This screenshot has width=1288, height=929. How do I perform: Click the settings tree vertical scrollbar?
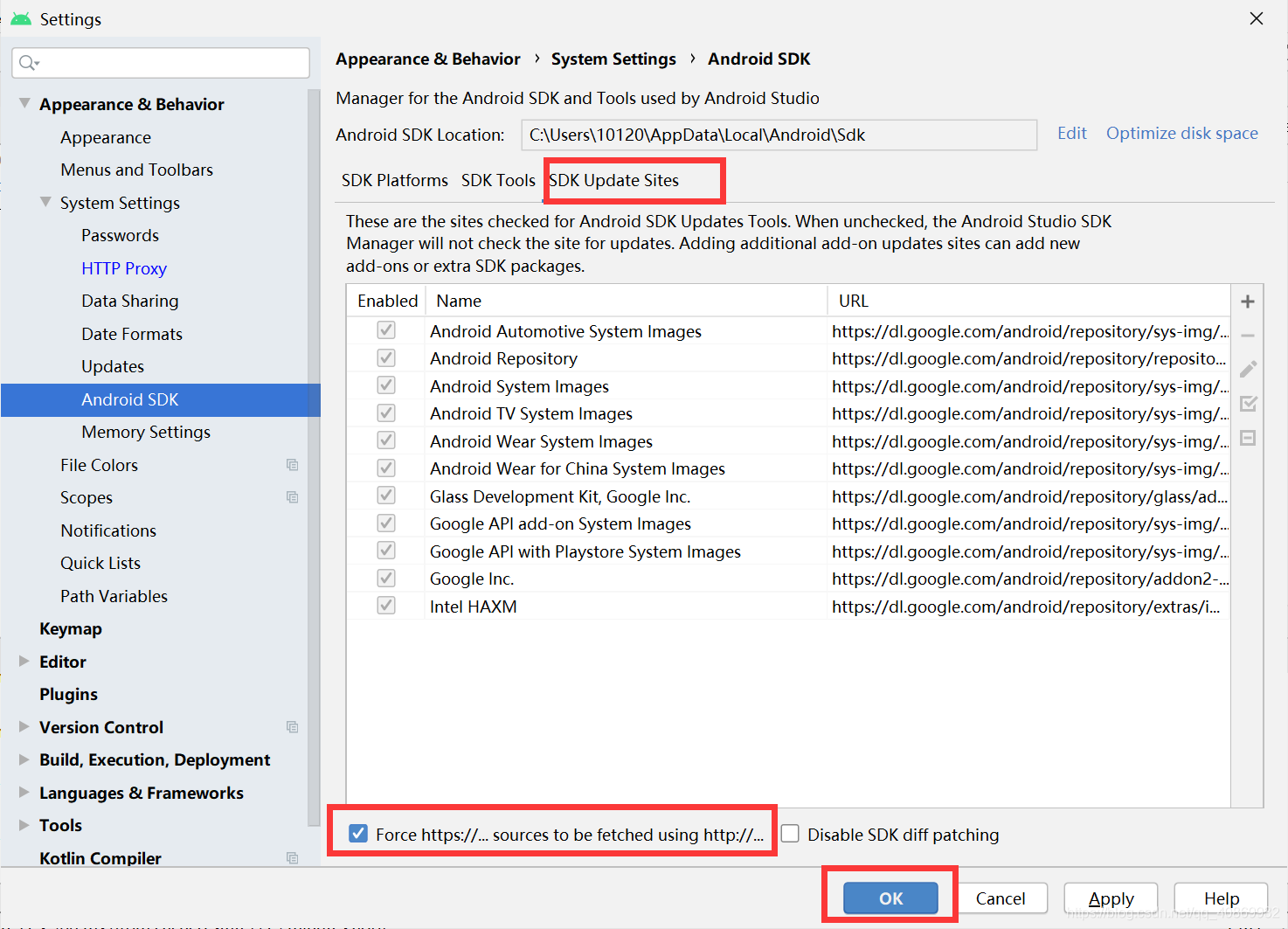[314, 458]
